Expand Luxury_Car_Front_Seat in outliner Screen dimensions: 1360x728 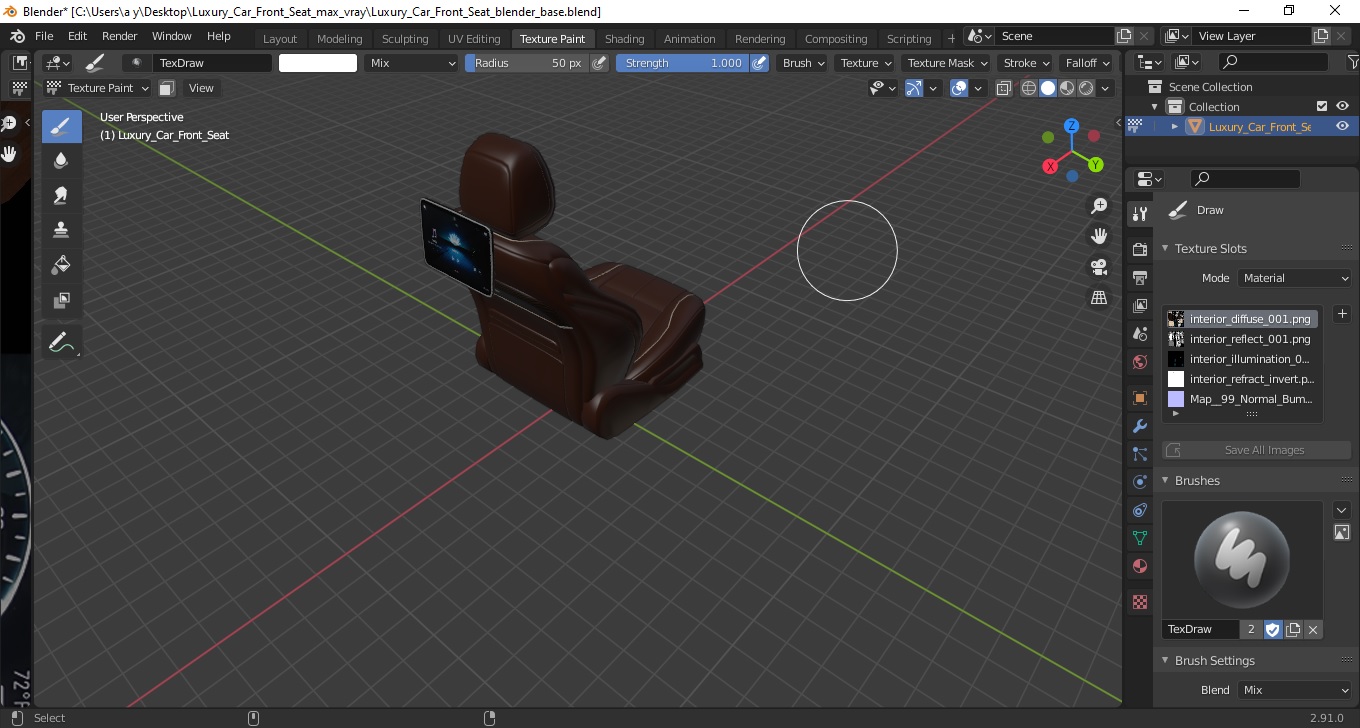click(1175, 126)
